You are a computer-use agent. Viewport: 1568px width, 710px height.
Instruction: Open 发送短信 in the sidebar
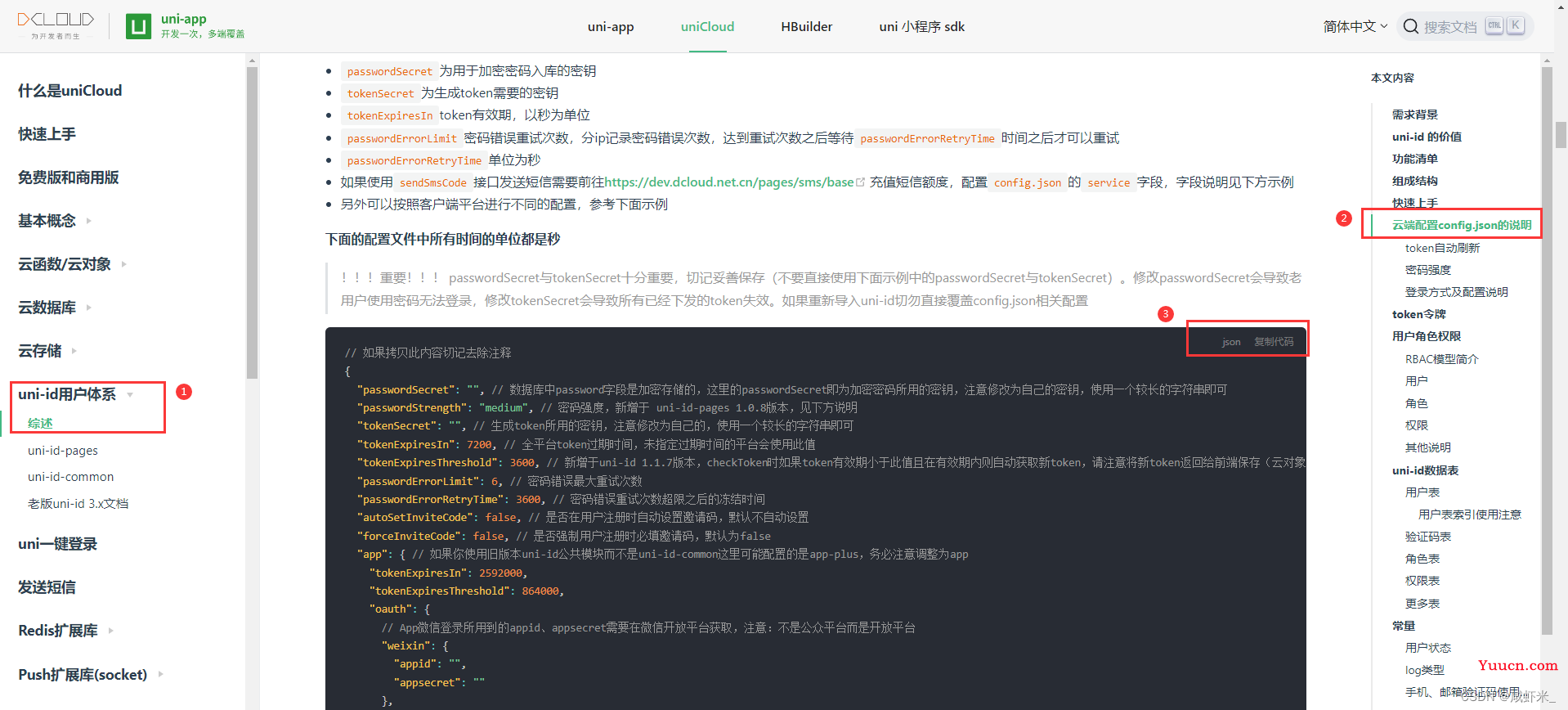(x=47, y=587)
